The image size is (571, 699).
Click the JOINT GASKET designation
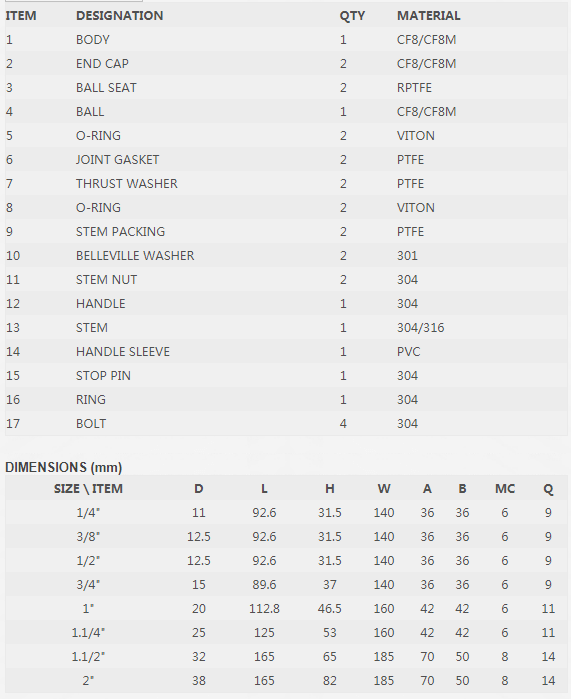tap(117, 160)
